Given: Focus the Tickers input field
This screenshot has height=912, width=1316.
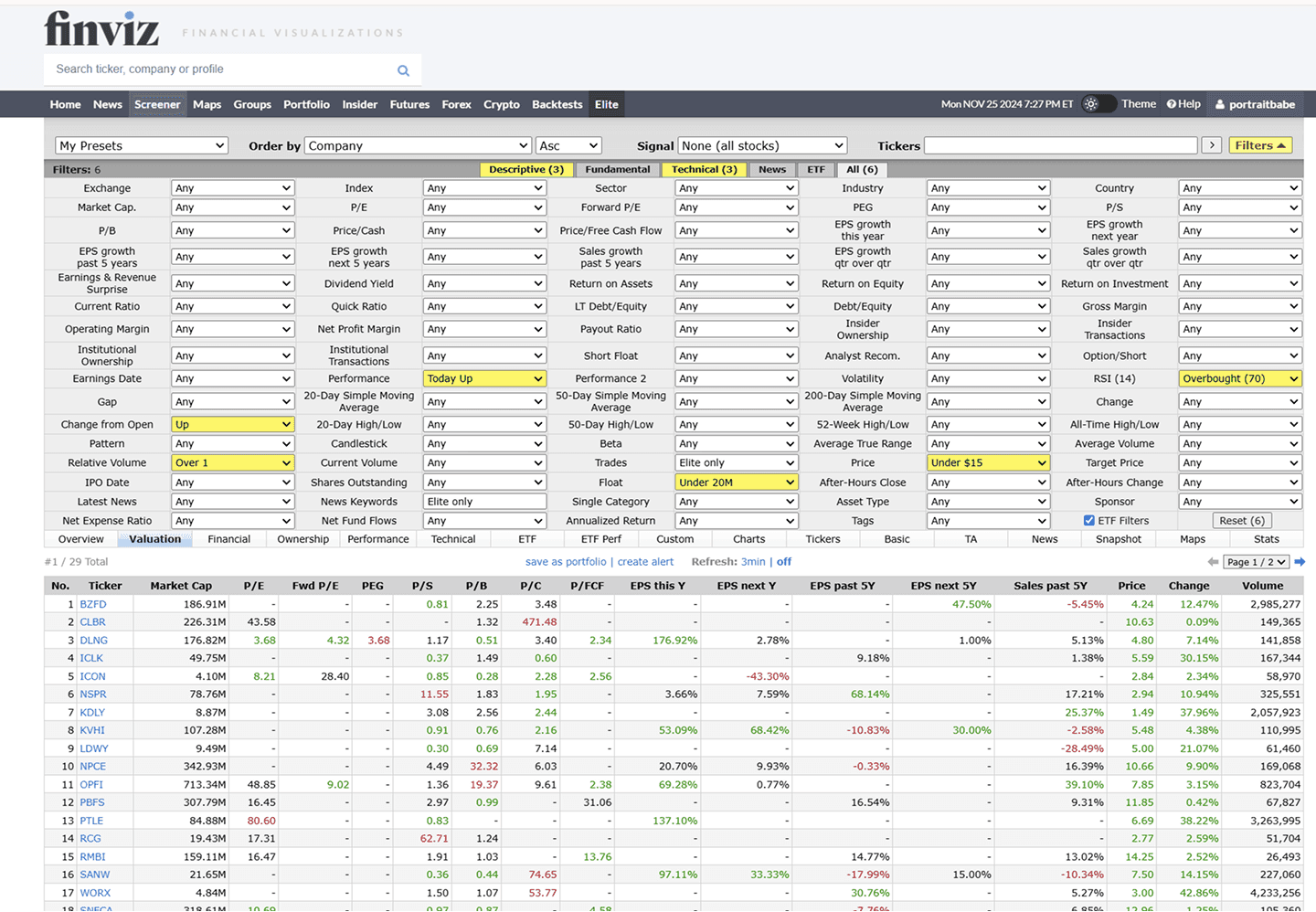Looking at the screenshot, I should (x=1060, y=145).
